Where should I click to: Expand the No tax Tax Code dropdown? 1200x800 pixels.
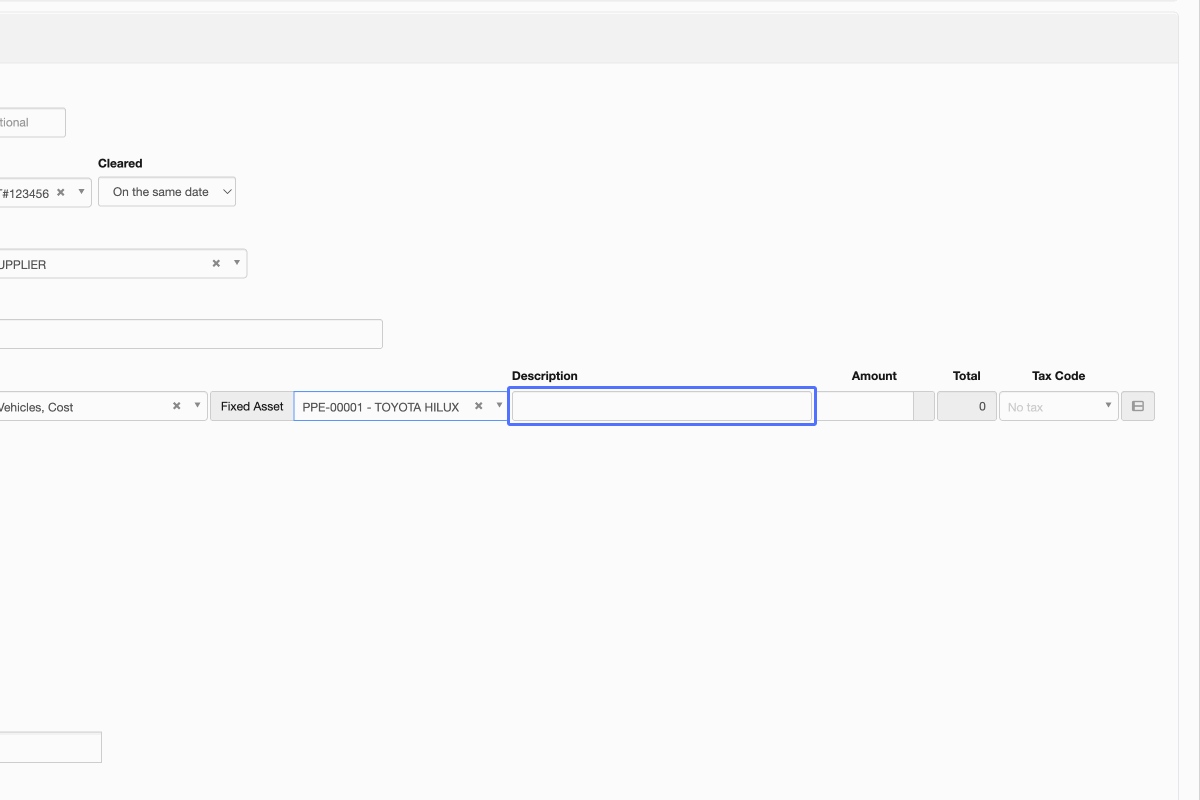pos(1108,406)
